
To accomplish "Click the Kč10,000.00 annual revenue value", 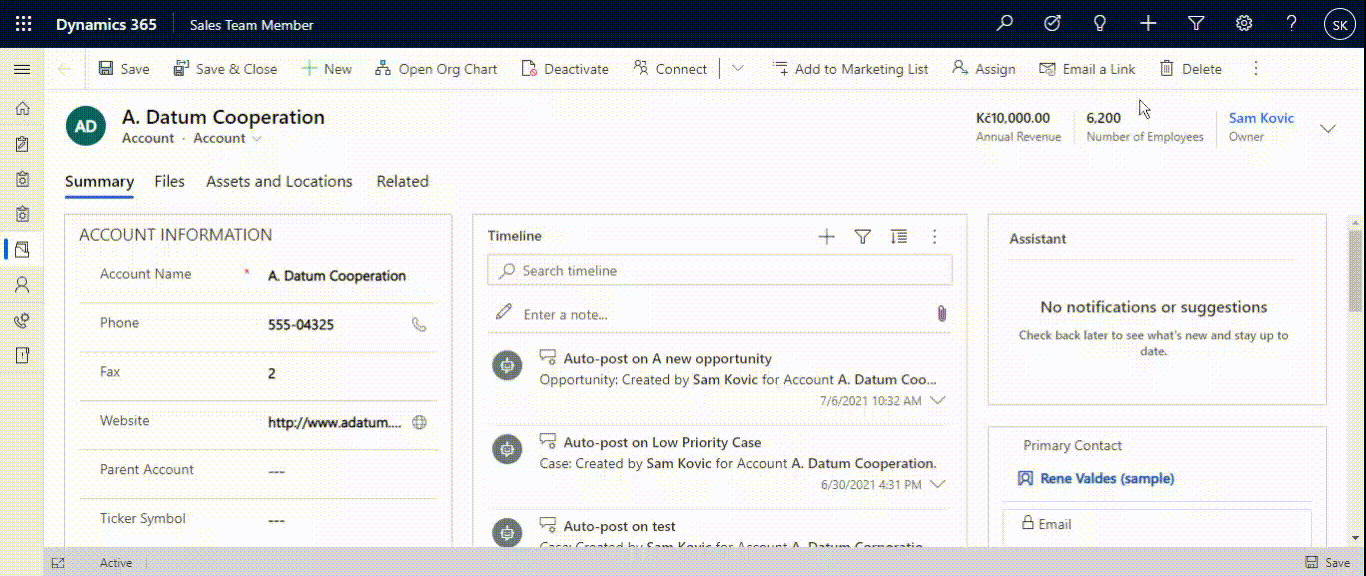I will [x=1013, y=118].
